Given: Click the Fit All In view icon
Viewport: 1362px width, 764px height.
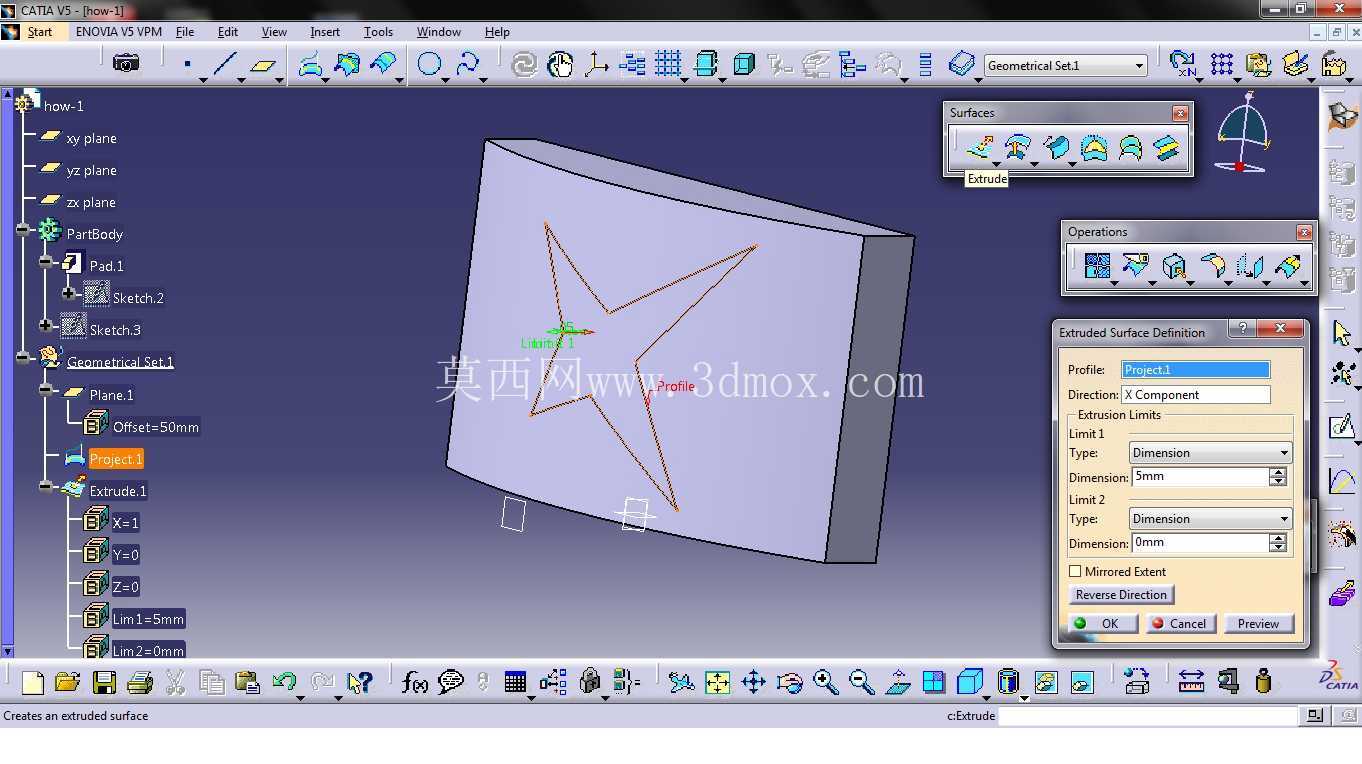Looking at the screenshot, I should point(717,682).
